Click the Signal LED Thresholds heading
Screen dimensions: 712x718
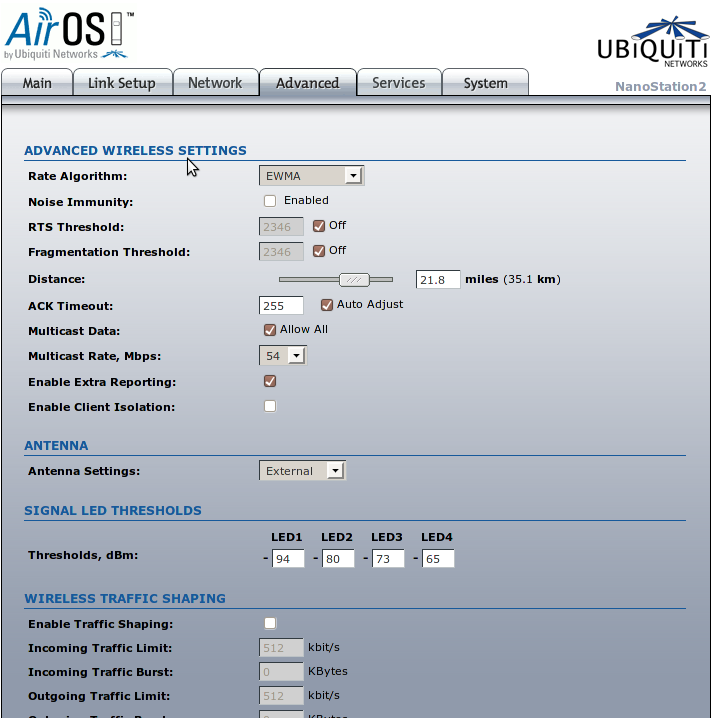tap(113, 511)
